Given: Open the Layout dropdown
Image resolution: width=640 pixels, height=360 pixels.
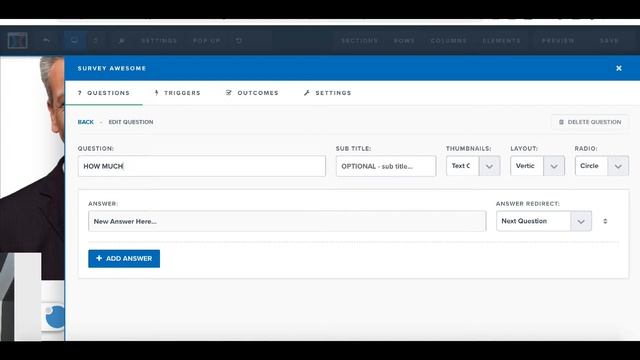Looking at the screenshot, I should [538, 166].
